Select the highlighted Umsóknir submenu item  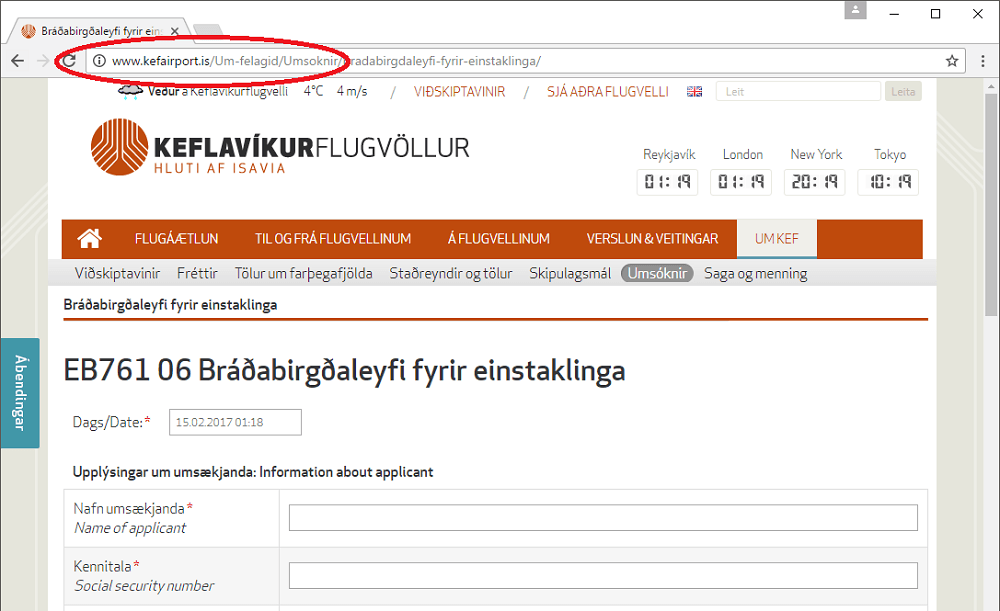point(657,274)
